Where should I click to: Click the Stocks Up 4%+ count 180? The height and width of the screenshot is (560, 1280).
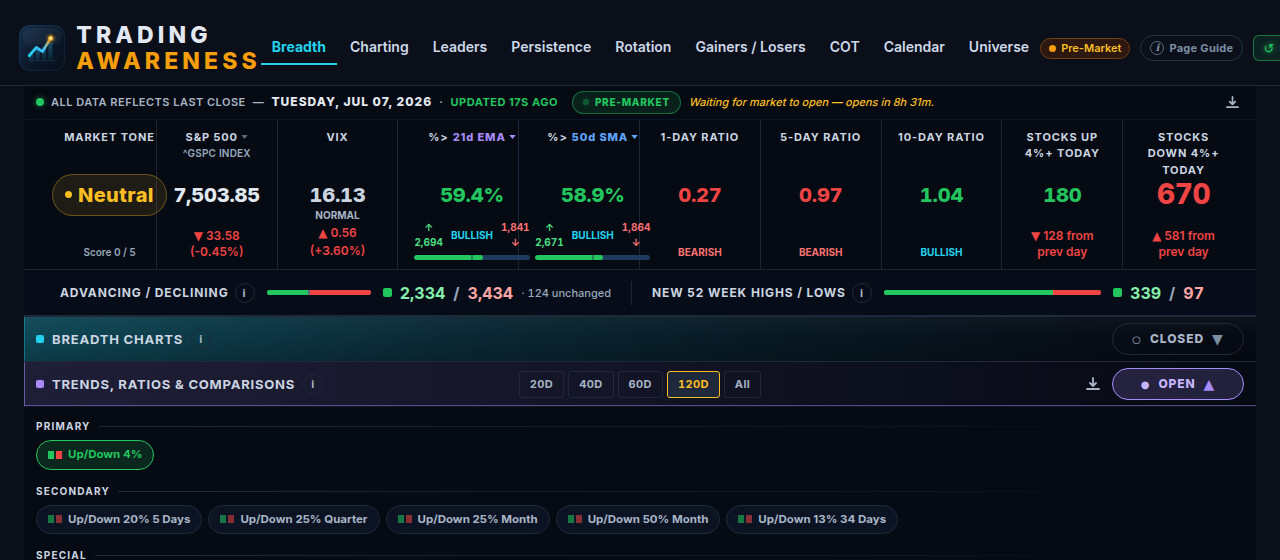(x=1062, y=195)
